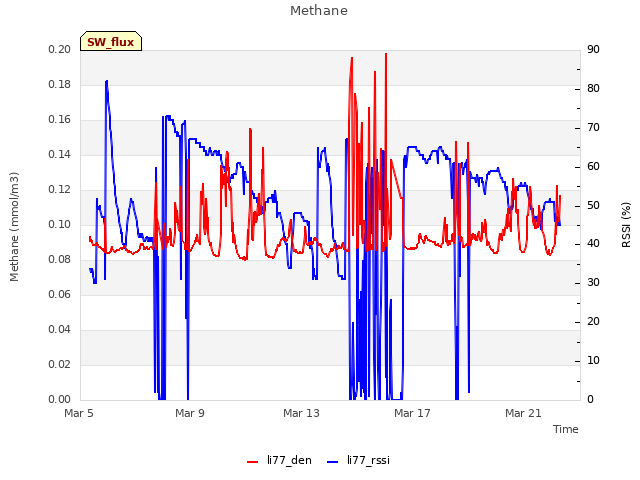Screen dimensions: 640x480
Task: Click the 90 RSSI axis value
Action: [x=593, y=49]
